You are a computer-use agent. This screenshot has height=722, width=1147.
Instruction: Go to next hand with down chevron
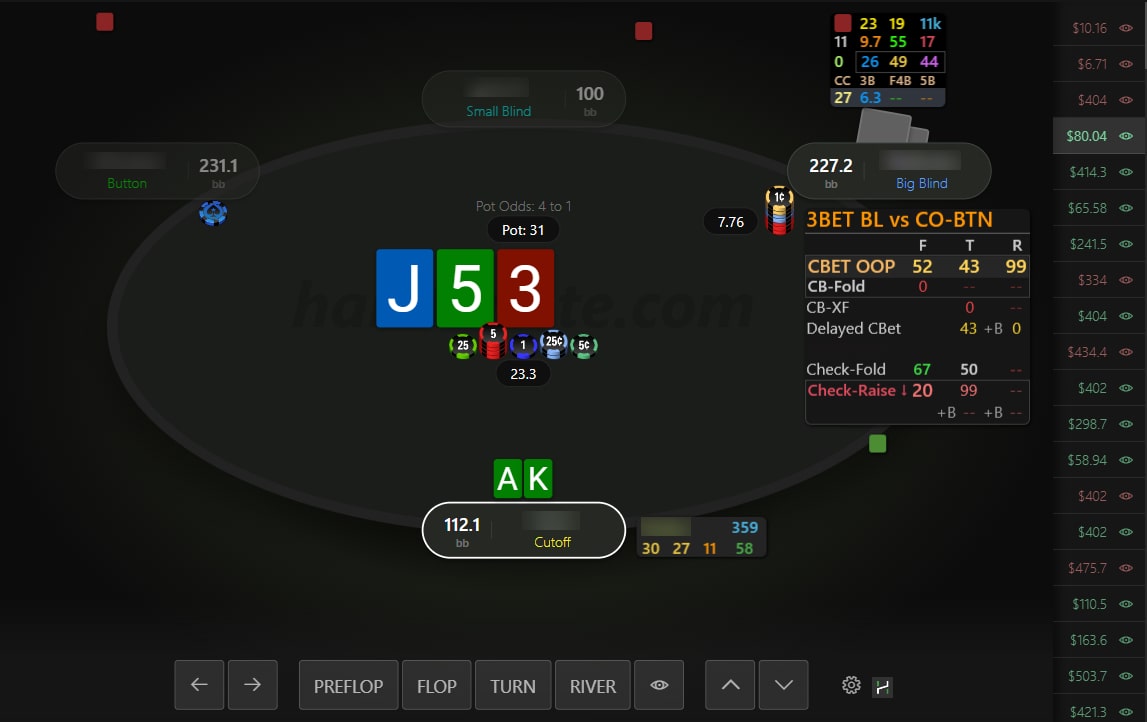point(783,685)
